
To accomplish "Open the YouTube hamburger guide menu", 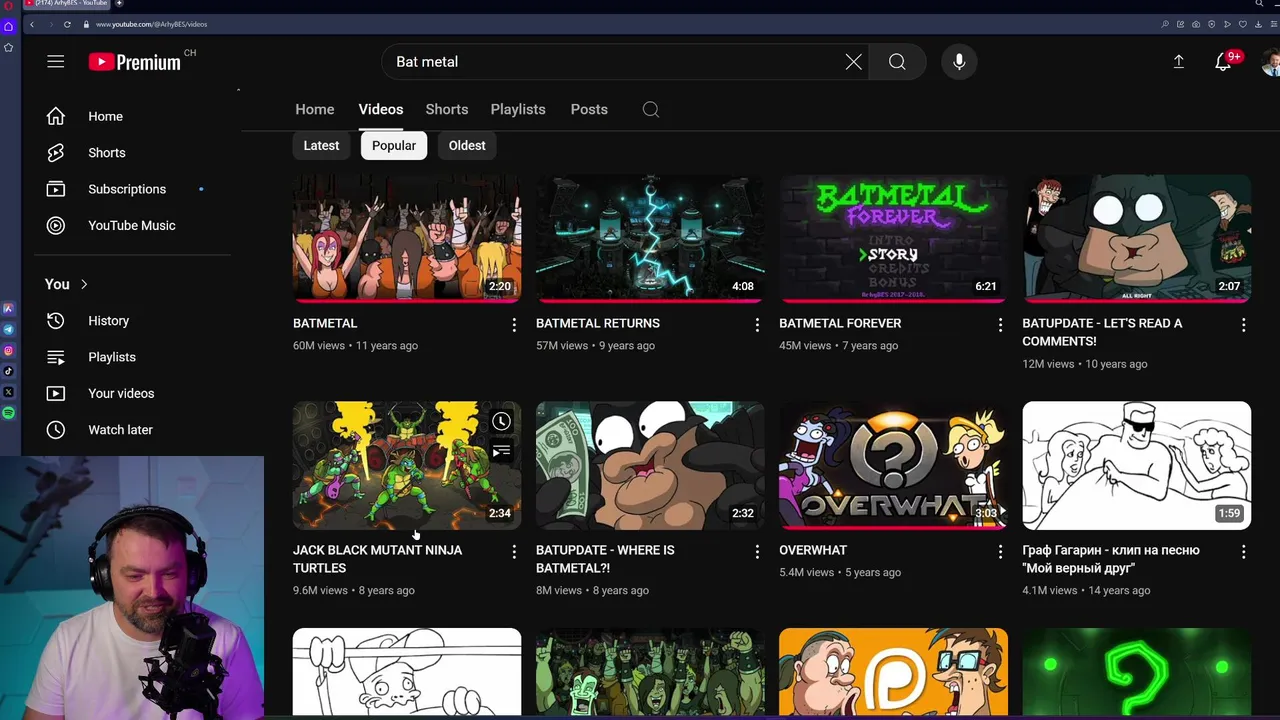I will [56, 62].
